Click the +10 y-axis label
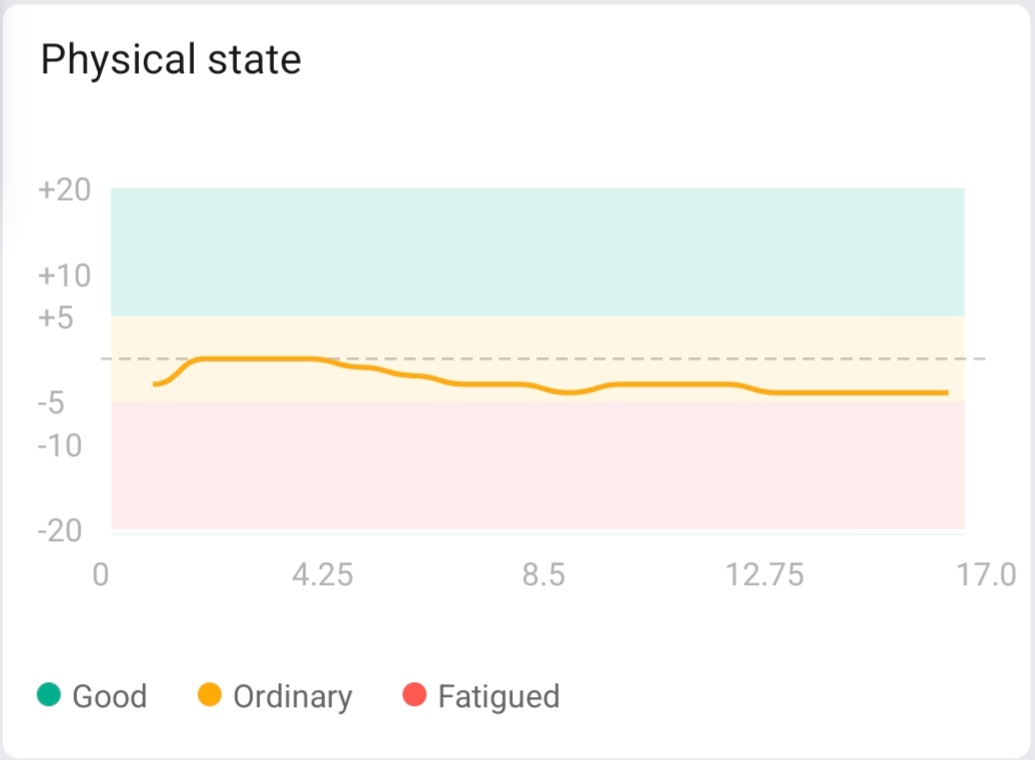This screenshot has width=1035, height=760. [x=64, y=275]
